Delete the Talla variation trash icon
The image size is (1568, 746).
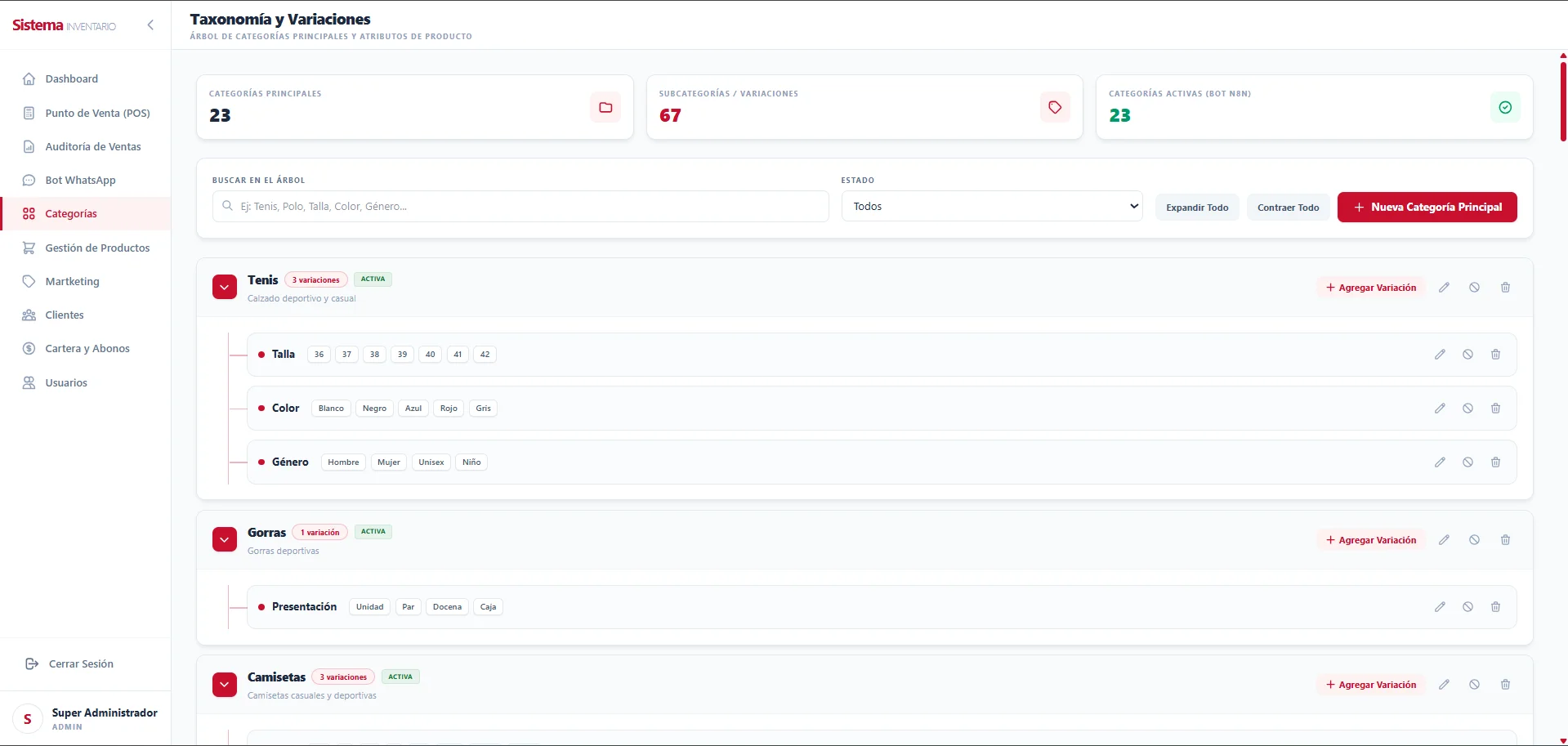pos(1495,355)
